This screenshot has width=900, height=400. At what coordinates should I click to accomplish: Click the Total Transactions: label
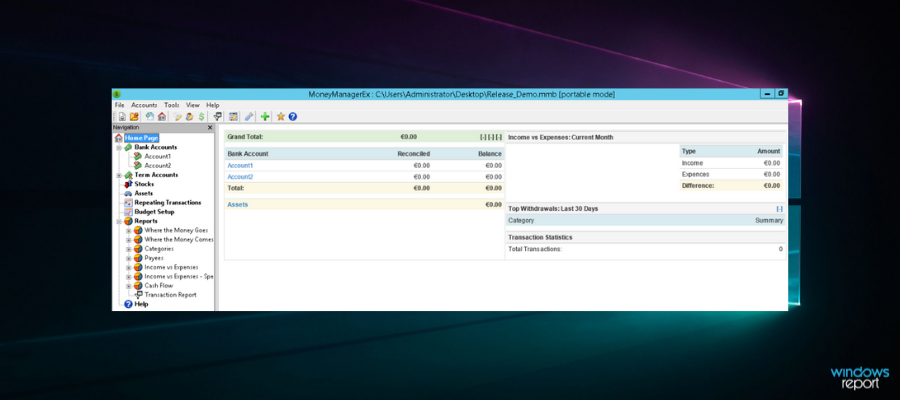(x=535, y=249)
